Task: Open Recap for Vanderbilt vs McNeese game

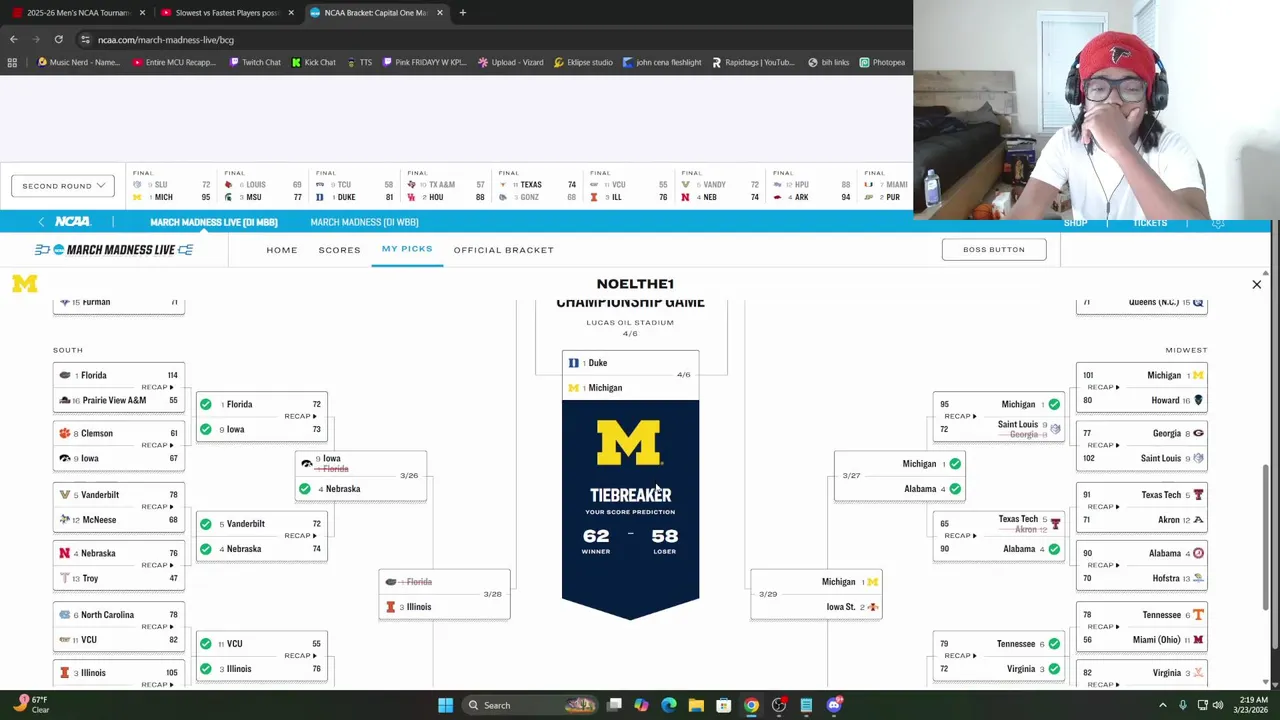Action: pos(156,507)
